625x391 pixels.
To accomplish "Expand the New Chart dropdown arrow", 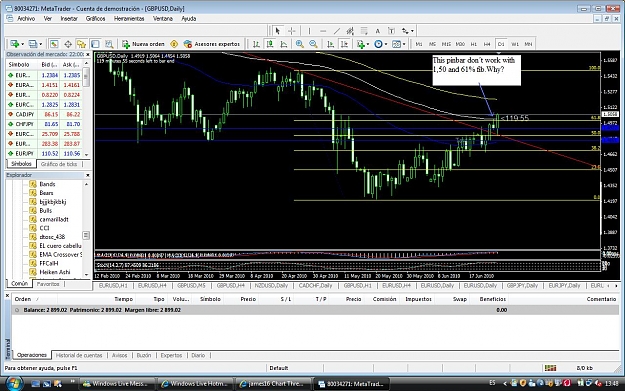I will click(22, 44).
